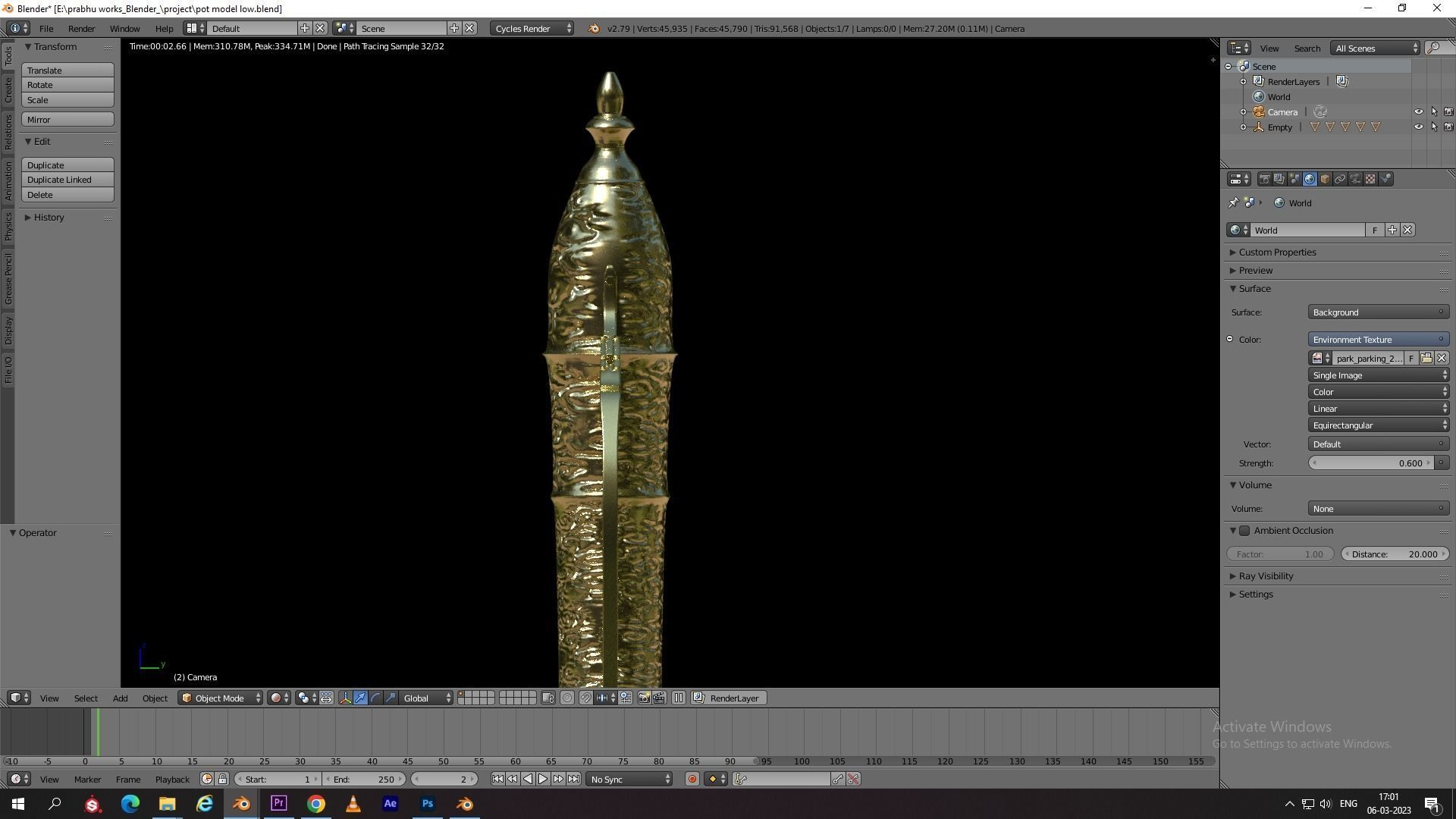
Task: Open the Render menu
Action: pyautogui.click(x=81, y=29)
